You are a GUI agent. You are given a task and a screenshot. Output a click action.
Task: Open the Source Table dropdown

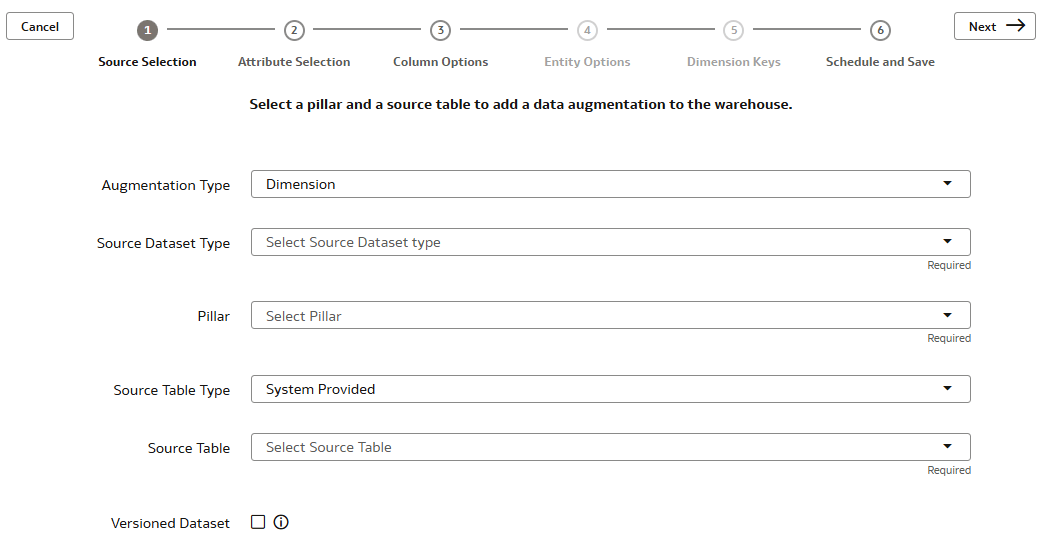pos(610,447)
